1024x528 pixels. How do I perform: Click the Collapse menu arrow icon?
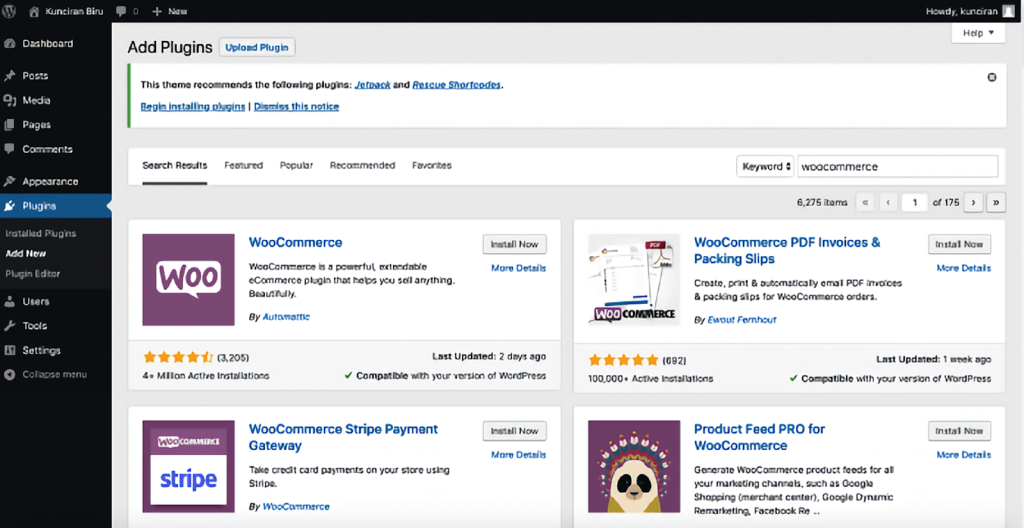(9, 374)
